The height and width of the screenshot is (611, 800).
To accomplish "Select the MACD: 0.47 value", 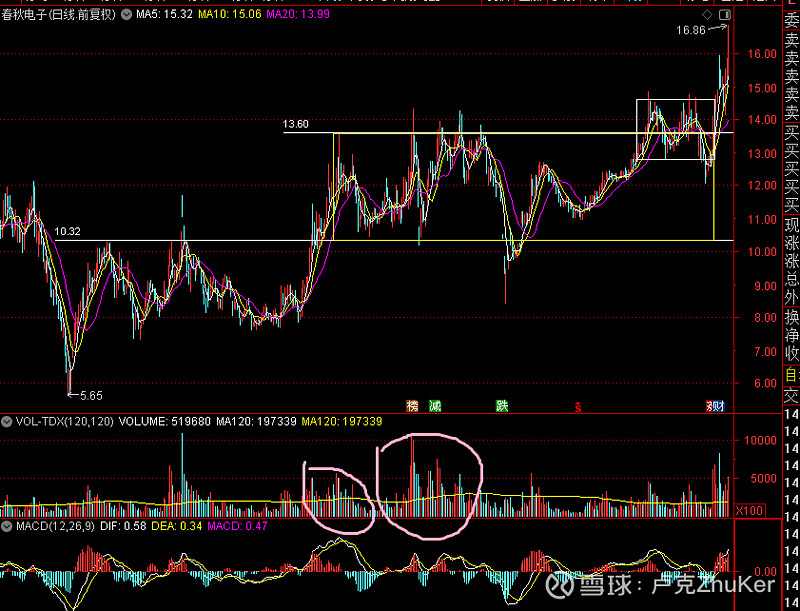I will coord(237,526).
